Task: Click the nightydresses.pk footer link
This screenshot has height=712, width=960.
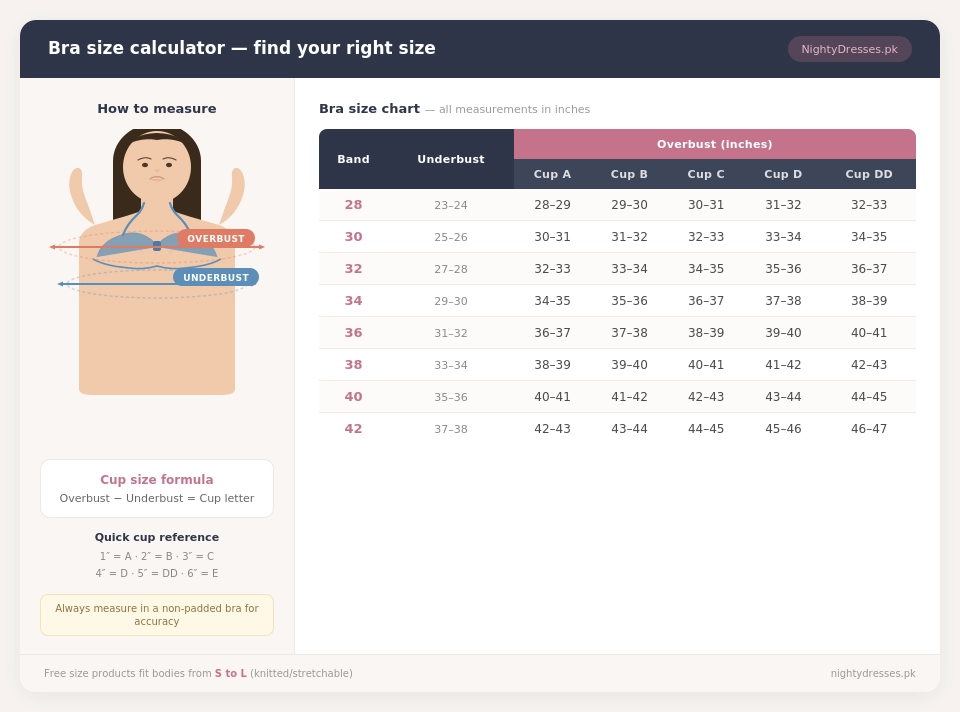Action: coord(873,673)
